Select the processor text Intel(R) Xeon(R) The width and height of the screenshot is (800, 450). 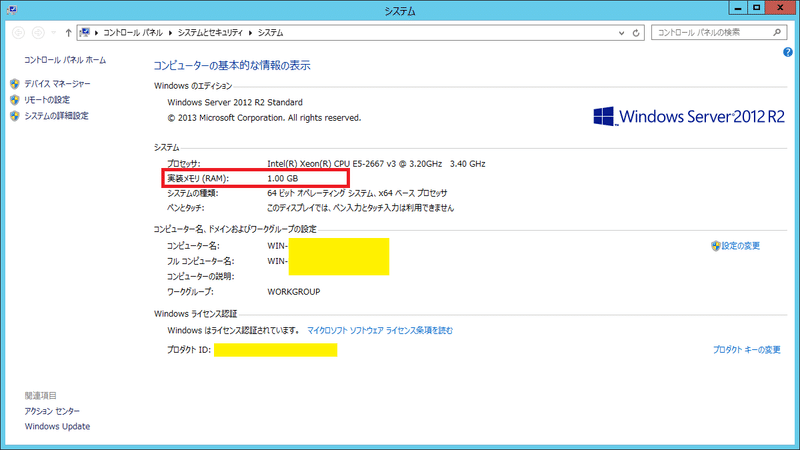click(x=299, y=164)
